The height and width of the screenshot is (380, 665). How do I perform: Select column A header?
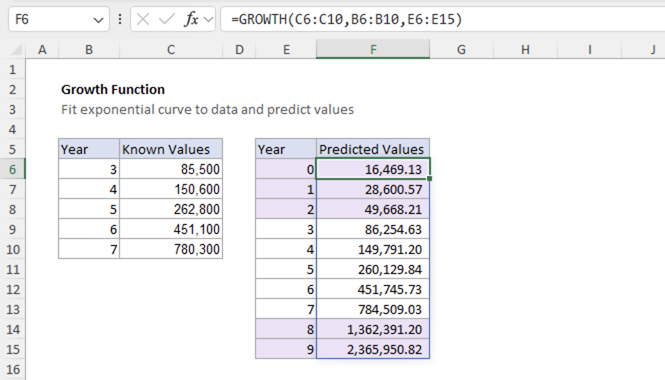coord(42,50)
